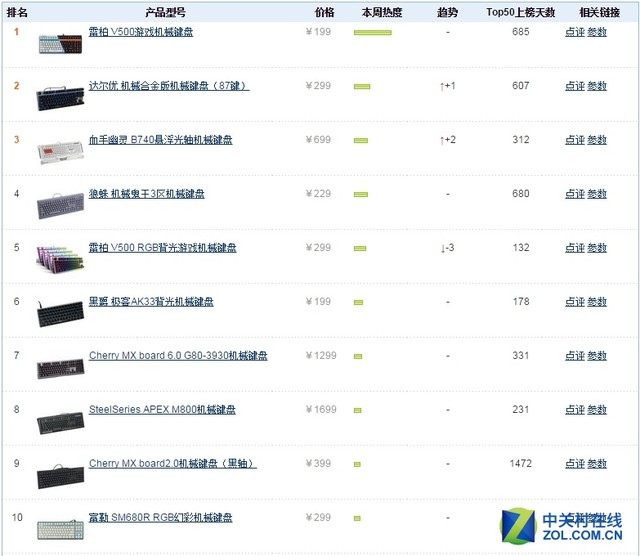Click the Cherry MX board 6.0 thumbnail
Screen dimensions: 640x556
(60, 369)
